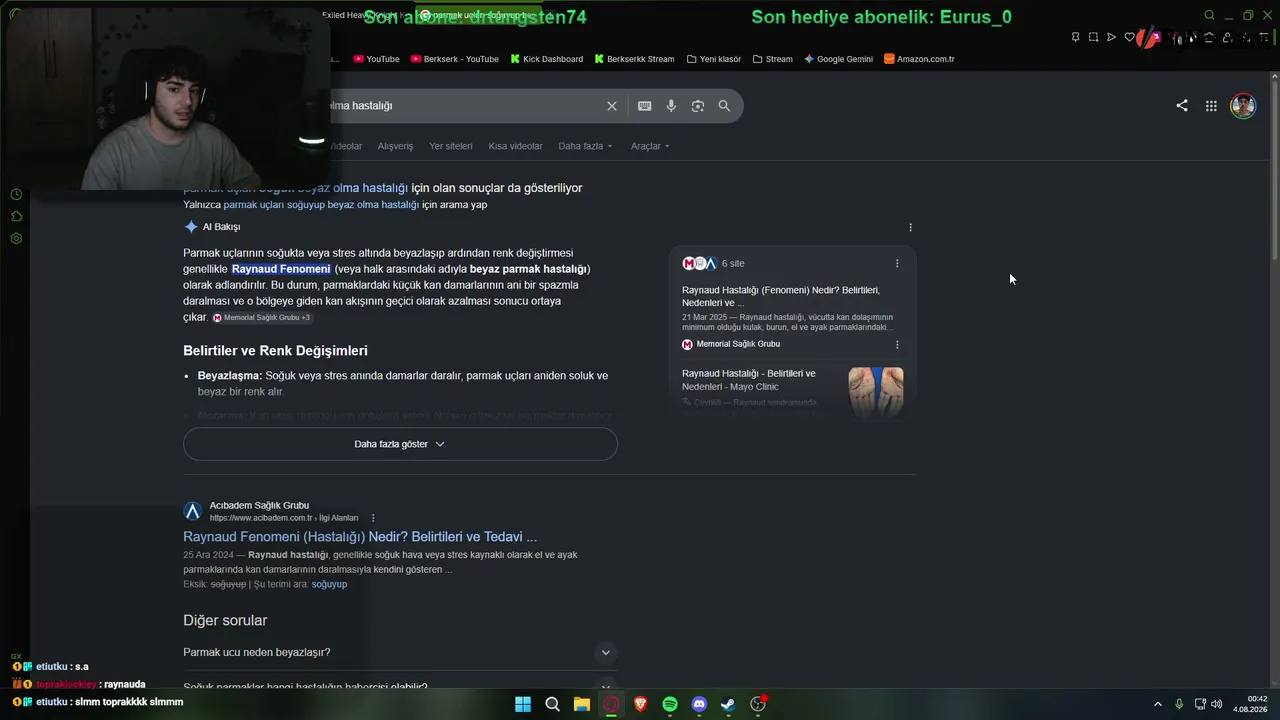Open Discord from the taskbar

pyautogui.click(x=699, y=704)
